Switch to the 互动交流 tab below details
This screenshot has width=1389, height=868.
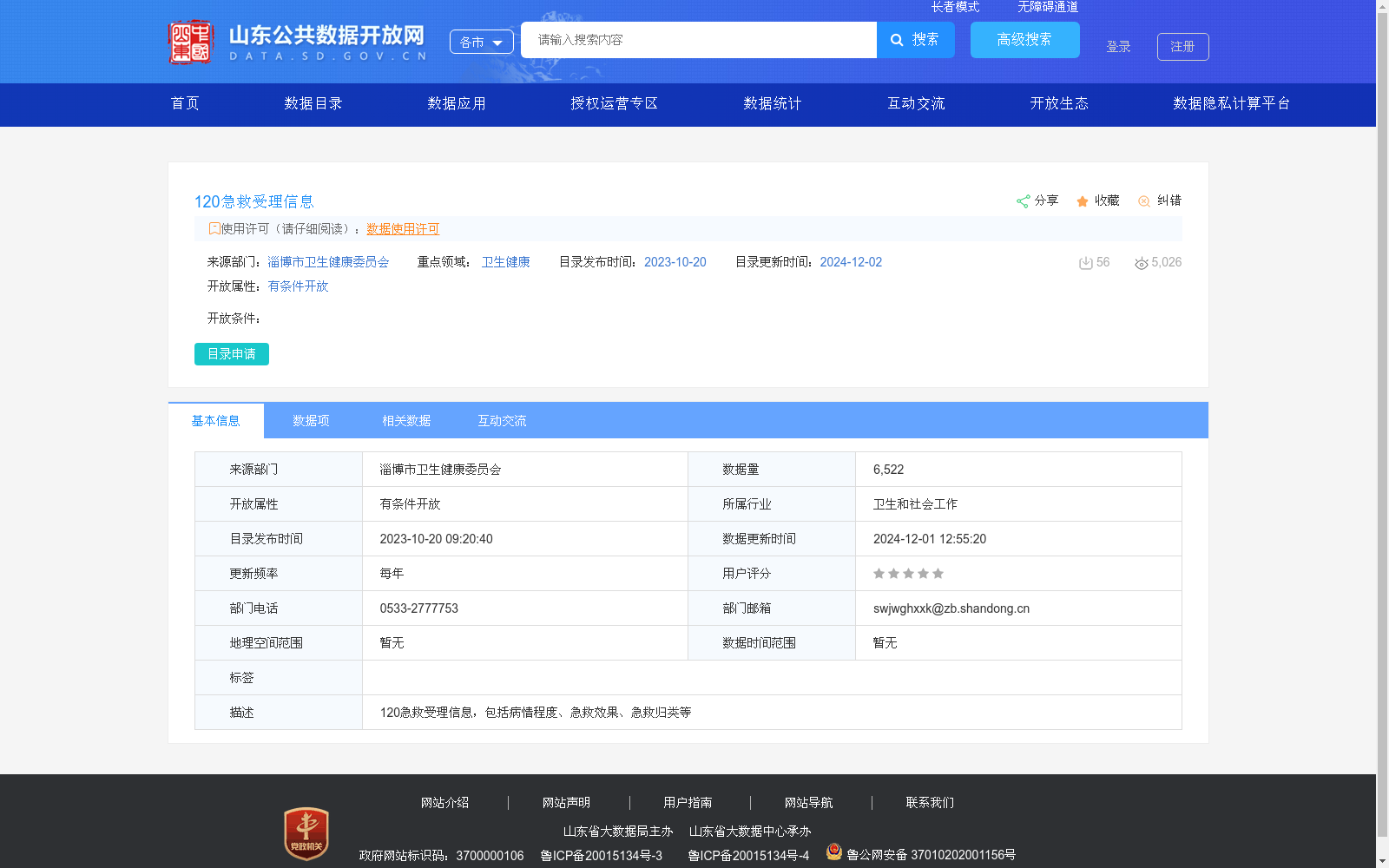(x=502, y=421)
